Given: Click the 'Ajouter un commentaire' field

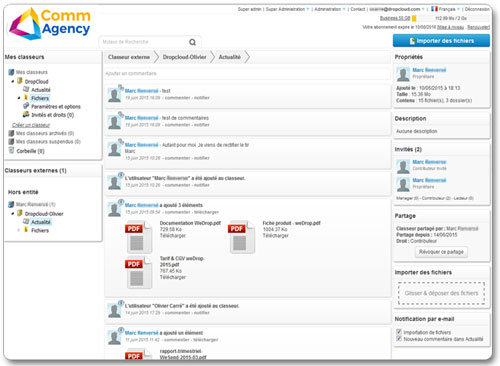Looking at the screenshot, I should pos(247,73).
